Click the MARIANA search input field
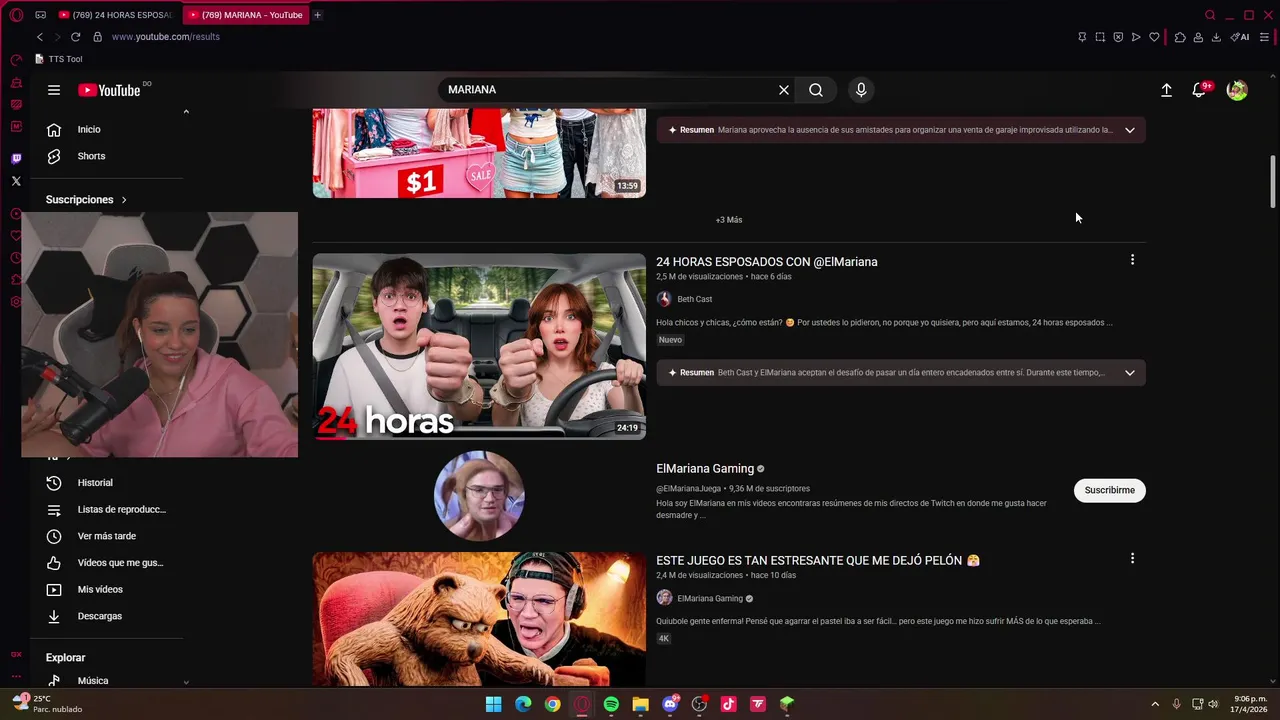Image resolution: width=1280 pixels, height=720 pixels. [610, 90]
